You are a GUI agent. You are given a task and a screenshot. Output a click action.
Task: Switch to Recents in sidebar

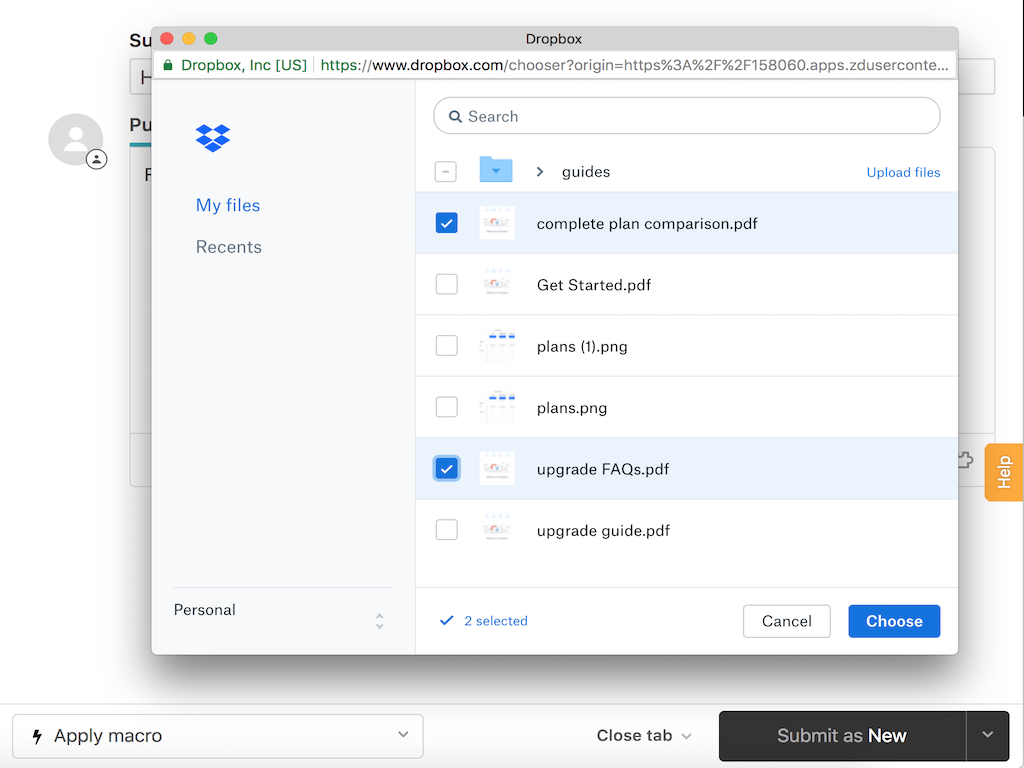[x=229, y=247]
